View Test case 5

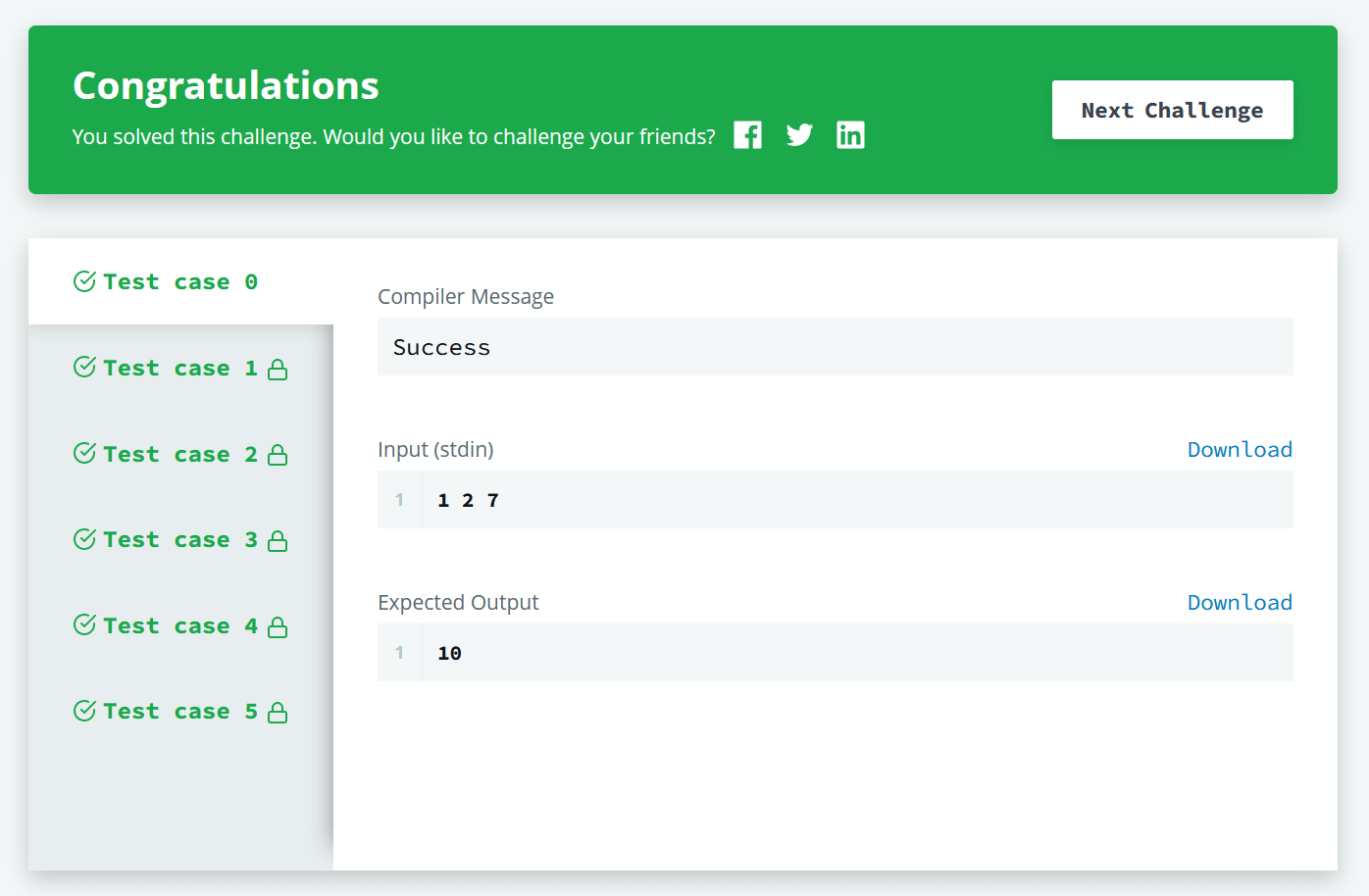click(x=177, y=711)
